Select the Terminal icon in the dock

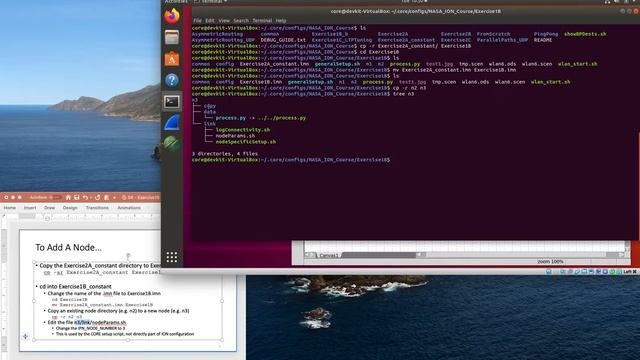172,101
